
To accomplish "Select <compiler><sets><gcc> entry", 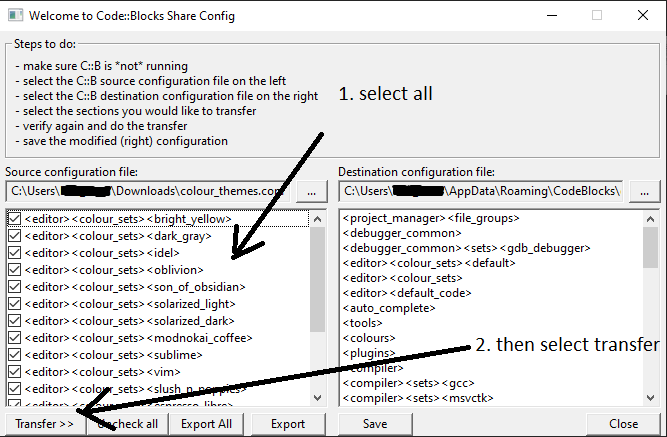I will [408, 383].
